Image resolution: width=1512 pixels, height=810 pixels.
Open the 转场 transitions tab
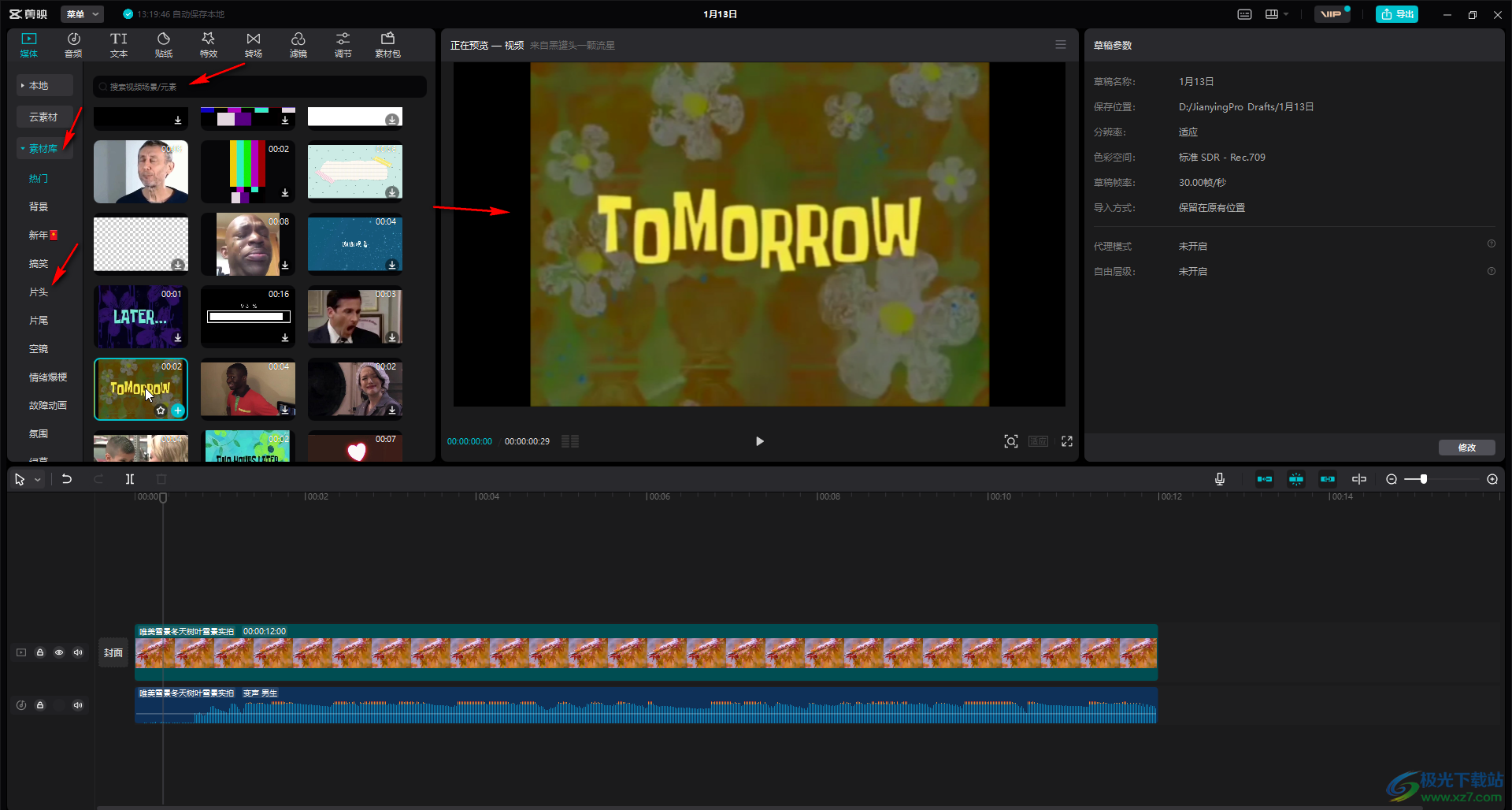254,45
